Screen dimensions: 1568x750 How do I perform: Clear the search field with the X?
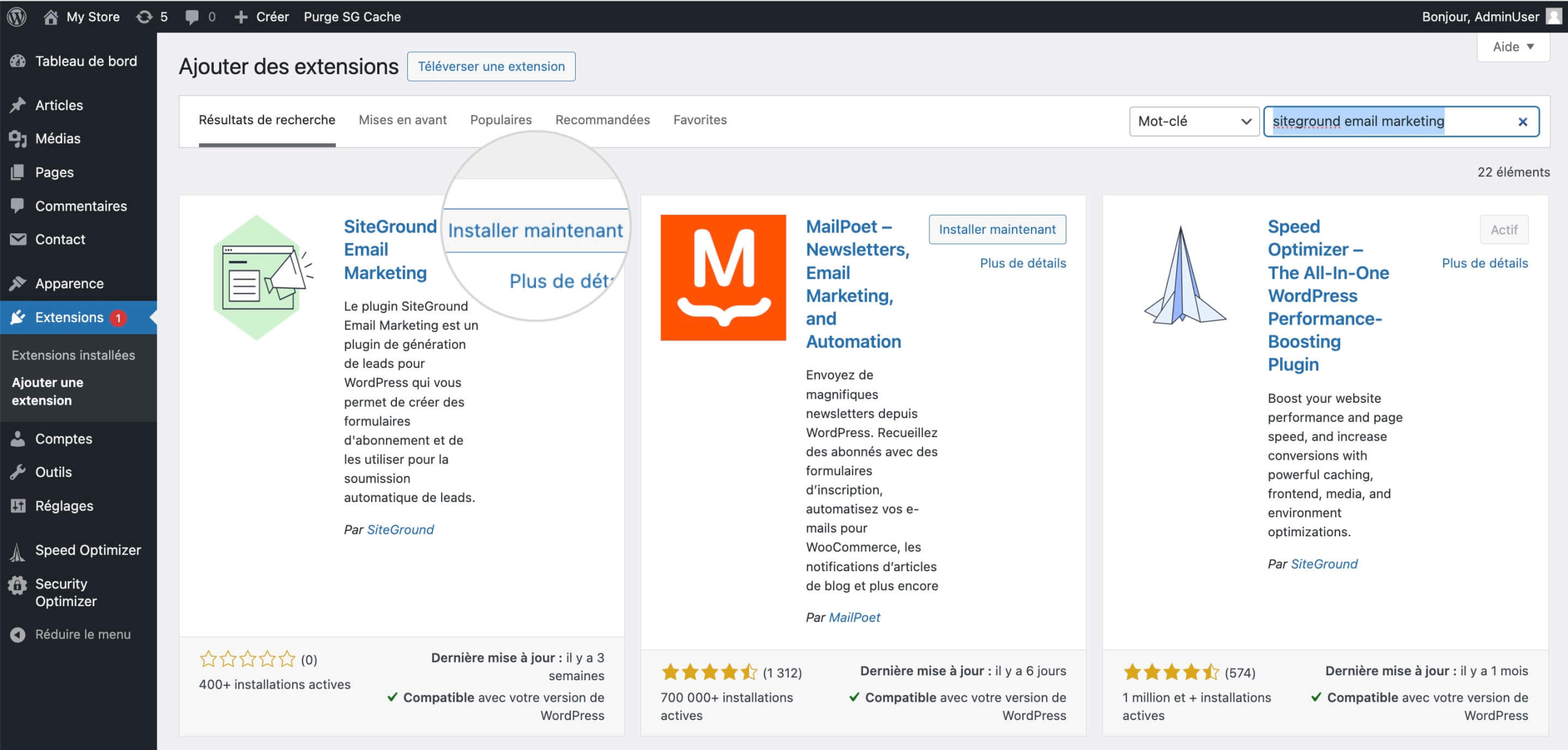(x=1523, y=122)
